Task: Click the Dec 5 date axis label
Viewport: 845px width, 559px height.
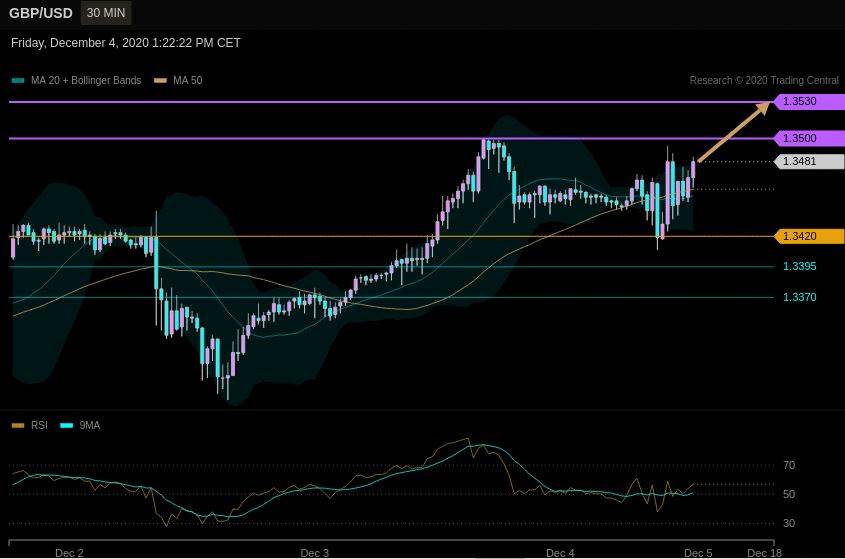Action: coord(698,553)
